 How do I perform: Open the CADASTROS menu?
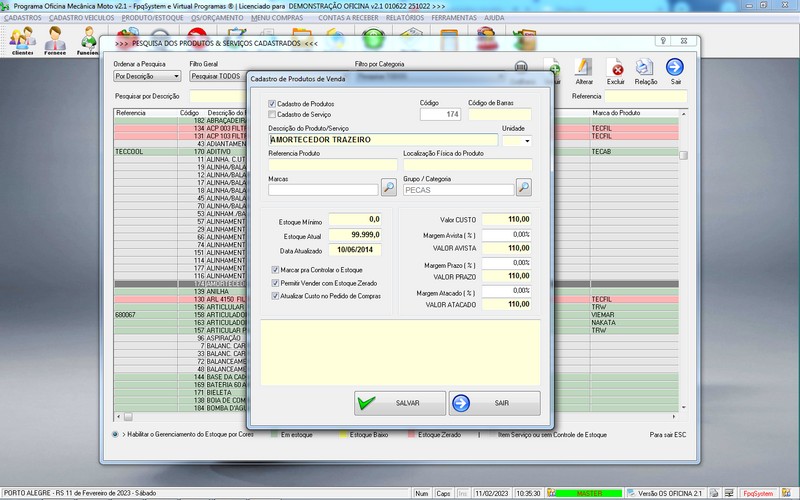[x=23, y=18]
